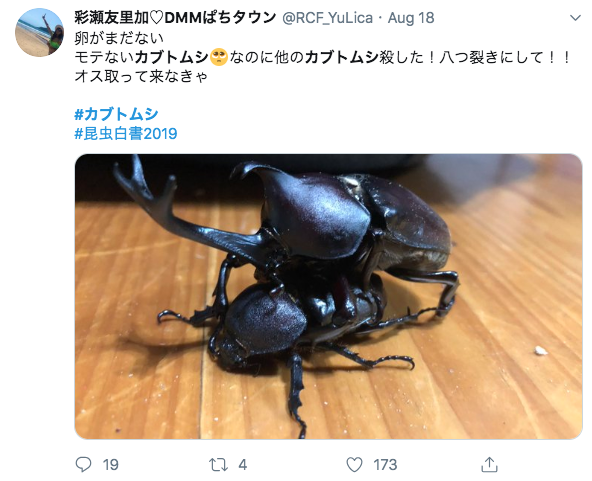This screenshot has height=481, width=592.
Task: Open the share tweet icon
Action: pos(489,464)
